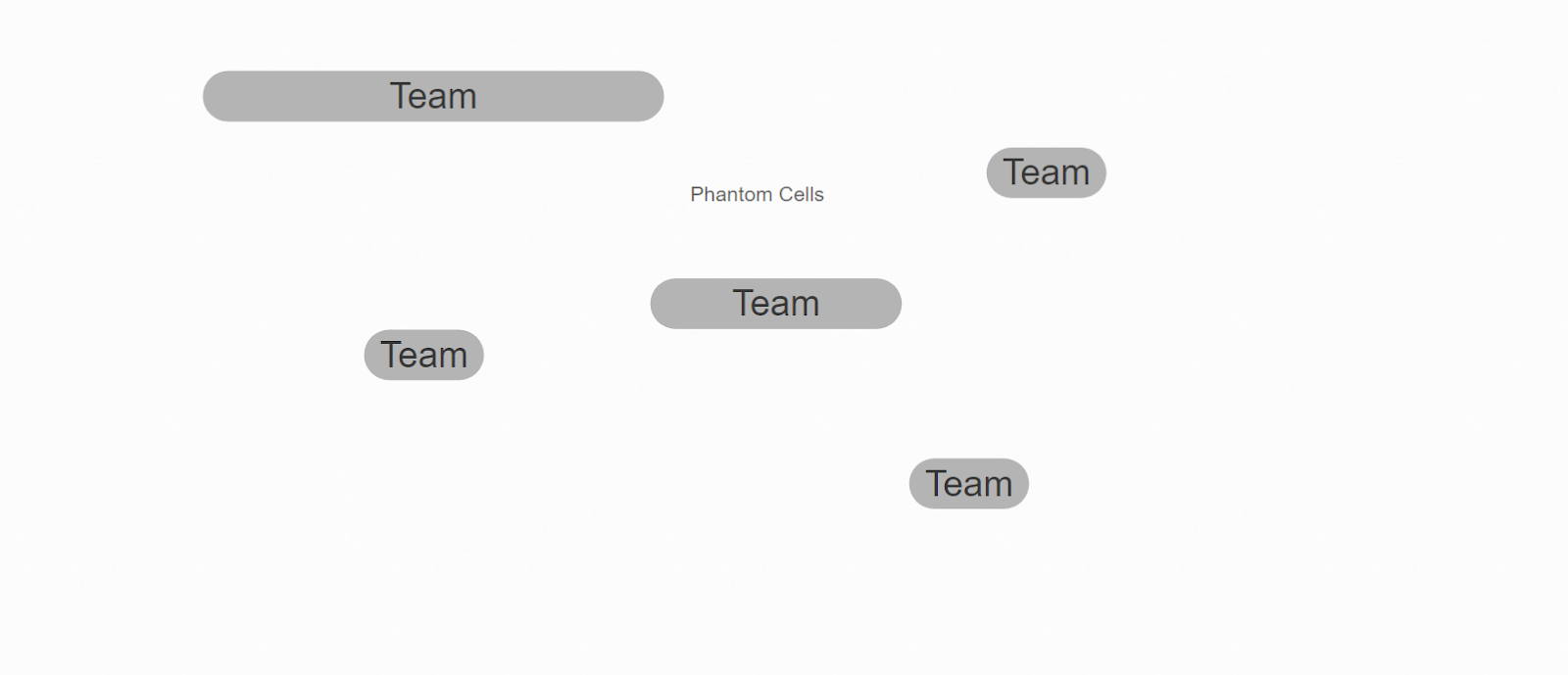Select the topmost Team button
The height and width of the screenshot is (675, 1568).
[x=433, y=96]
